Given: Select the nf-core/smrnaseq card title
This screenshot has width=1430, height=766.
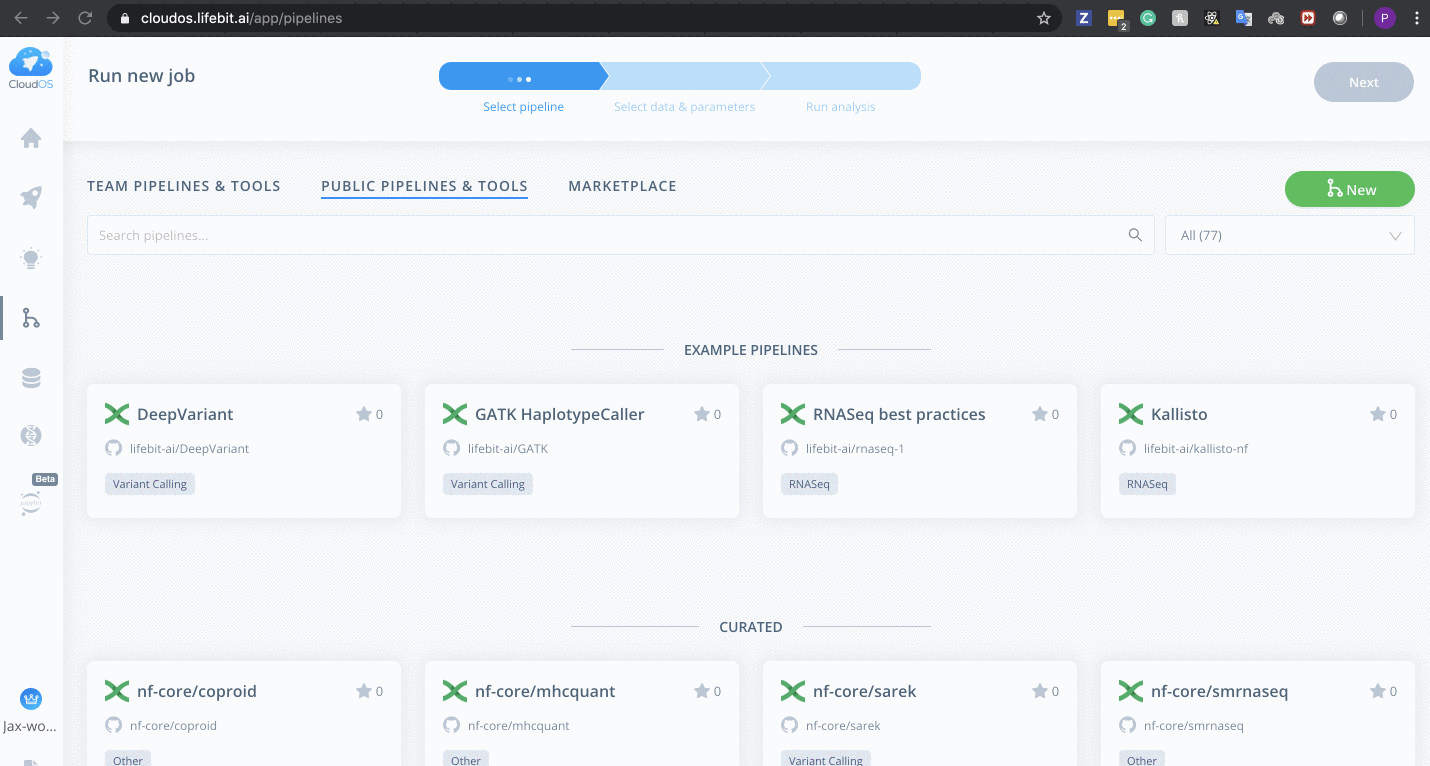Looking at the screenshot, I should 1219,691.
